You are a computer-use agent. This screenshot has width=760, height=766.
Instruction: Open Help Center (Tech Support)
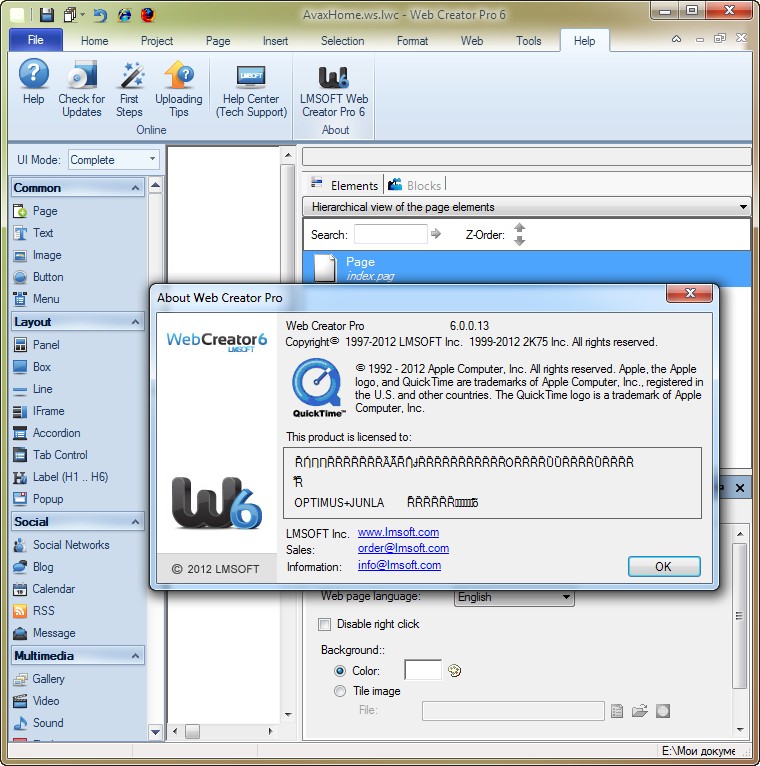click(251, 91)
